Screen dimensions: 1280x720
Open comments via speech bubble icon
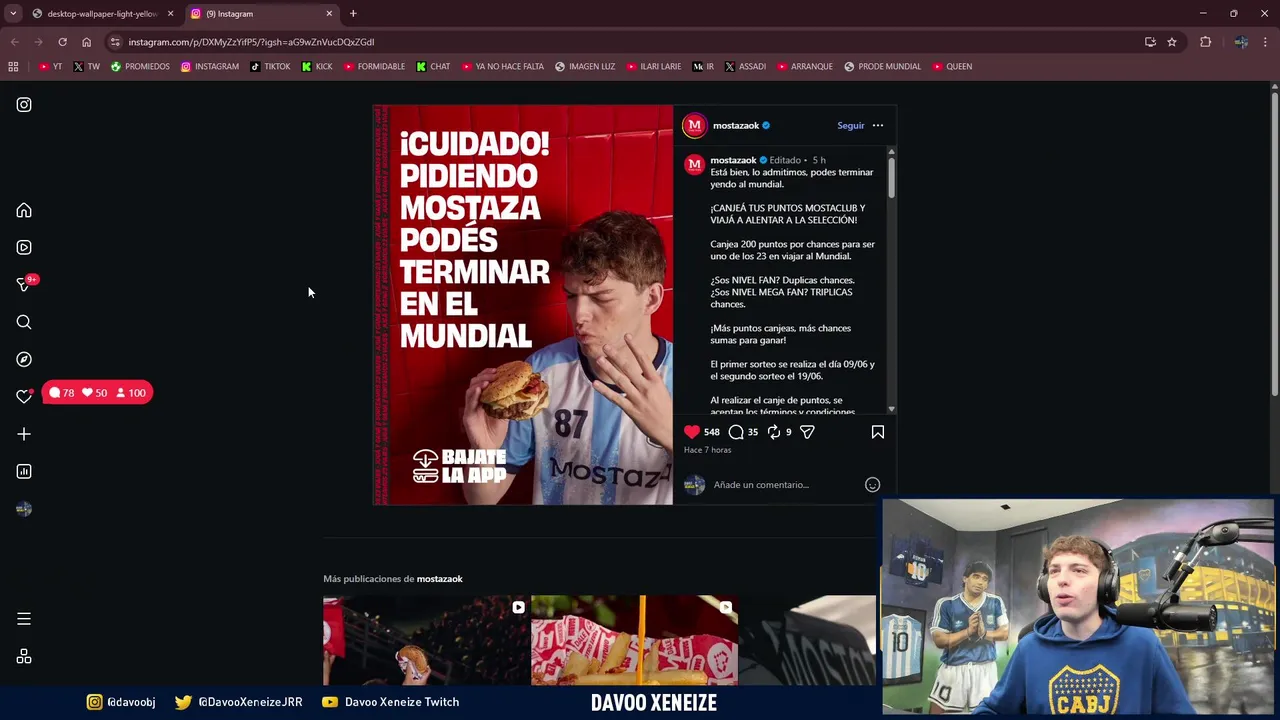coord(736,432)
